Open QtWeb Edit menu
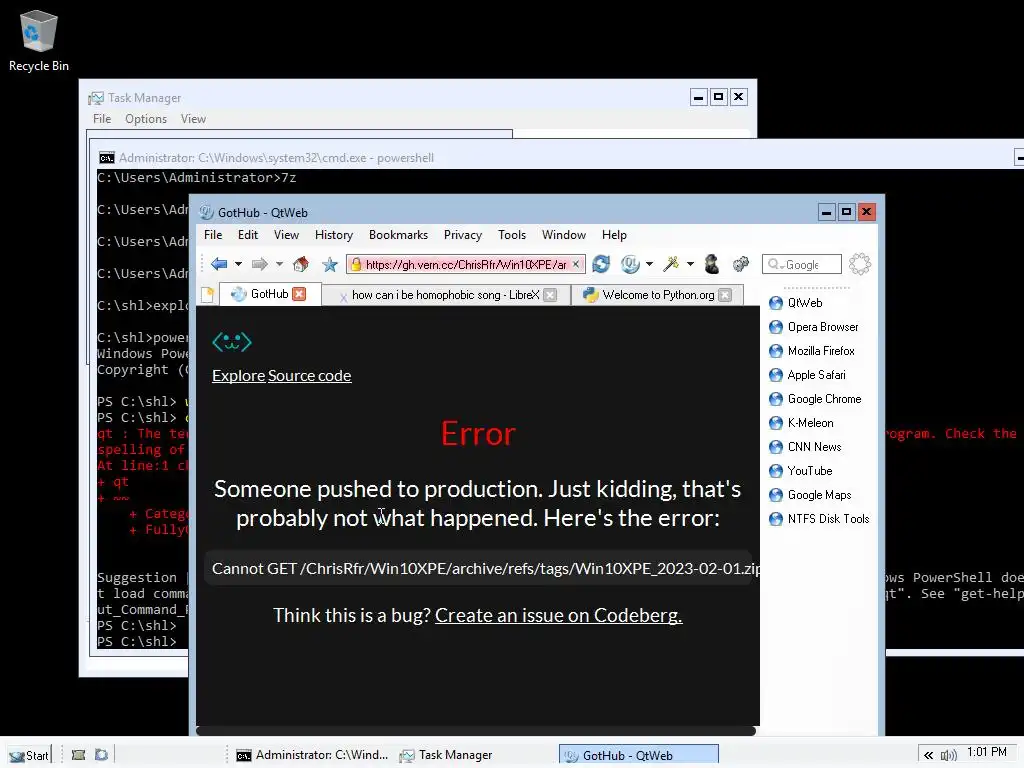This screenshot has height=768, width=1024. (x=248, y=234)
